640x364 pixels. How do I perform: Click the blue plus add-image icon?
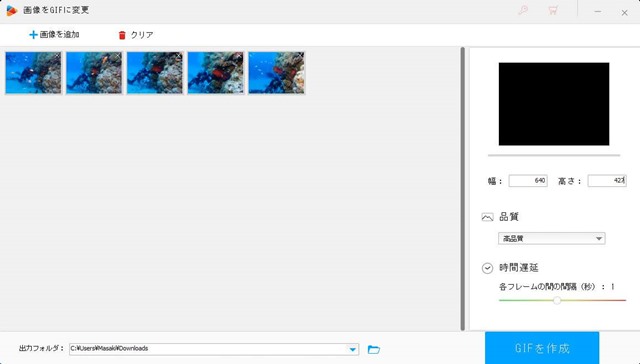33,35
